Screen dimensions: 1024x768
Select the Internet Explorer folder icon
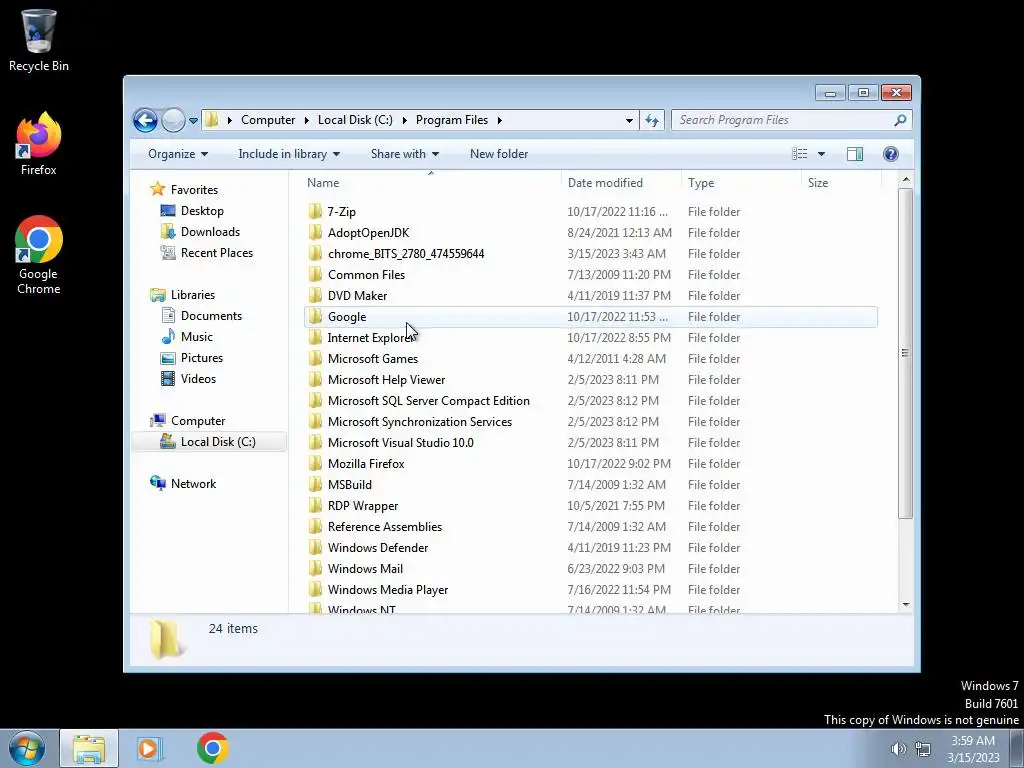tap(315, 338)
